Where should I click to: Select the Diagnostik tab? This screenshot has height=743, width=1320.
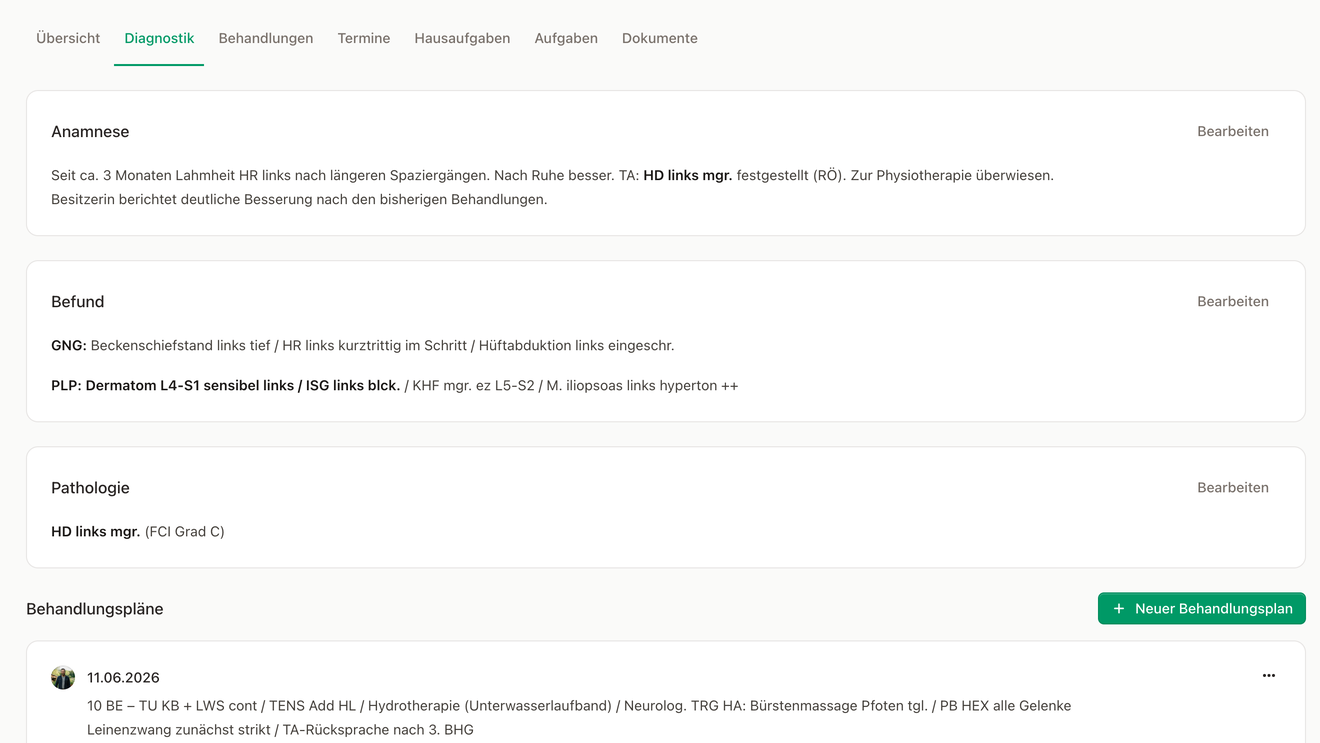click(159, 38)
